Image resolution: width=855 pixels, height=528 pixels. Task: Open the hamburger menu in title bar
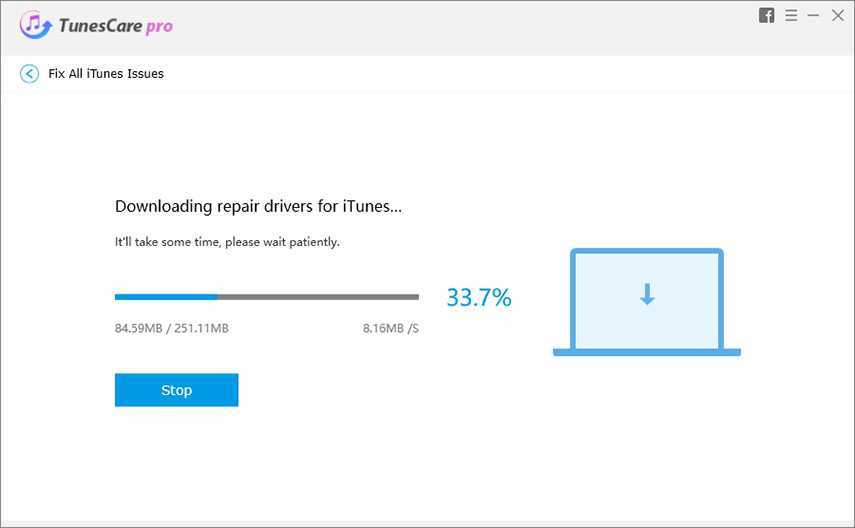(x=791, y=16)
